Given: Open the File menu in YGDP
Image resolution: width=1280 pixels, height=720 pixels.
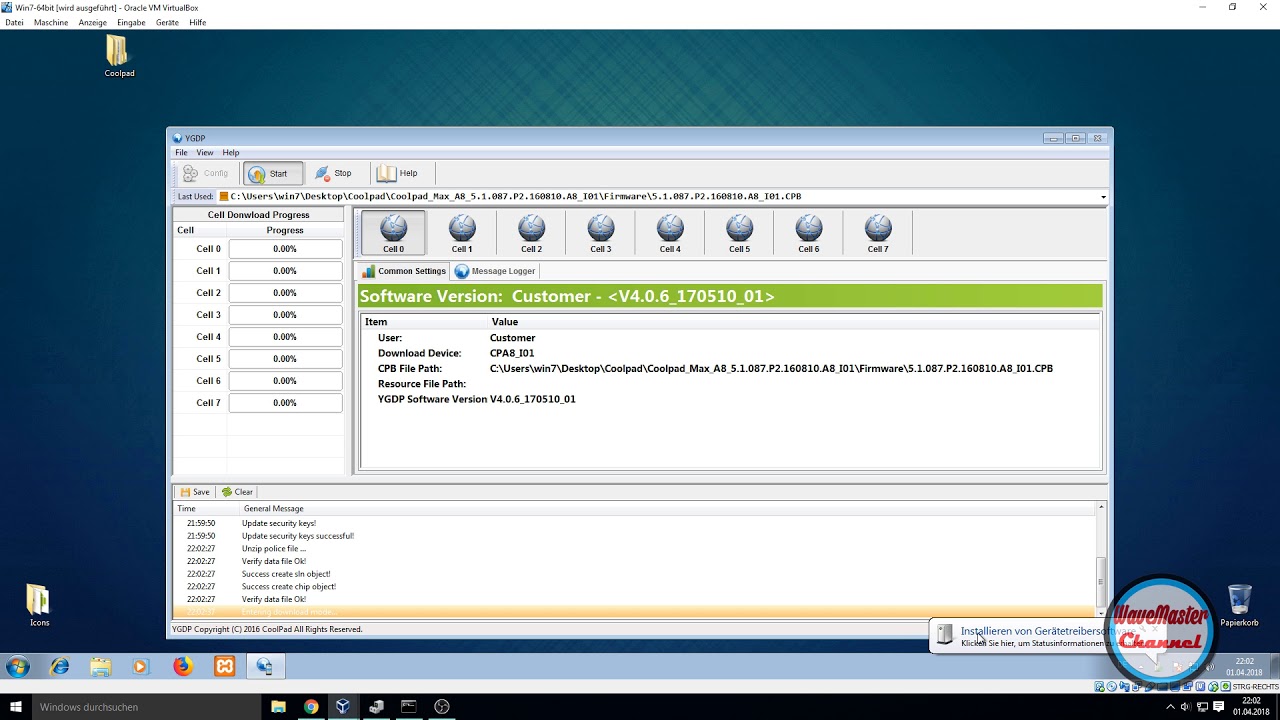Looking at the screenshot, I should point(181,153).
